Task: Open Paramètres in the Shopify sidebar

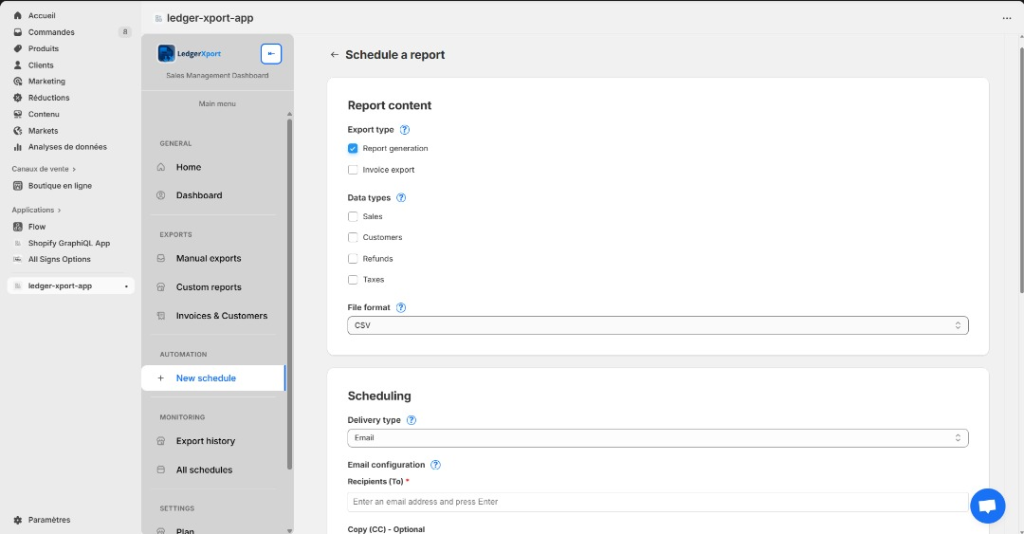Action: (x=49, y=520)
